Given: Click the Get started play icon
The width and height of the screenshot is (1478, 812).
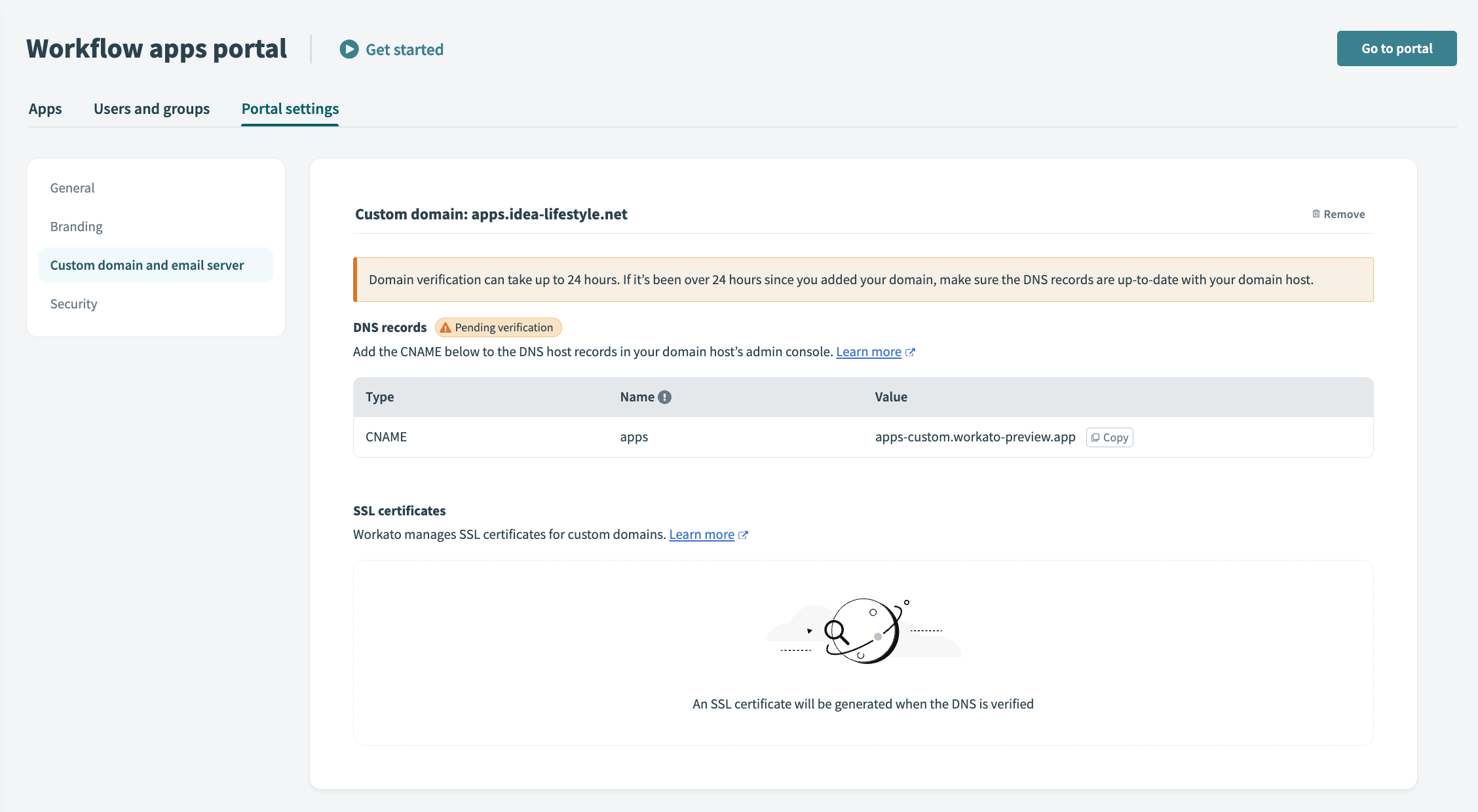Looking at the screenshot, I should point(349,49).
